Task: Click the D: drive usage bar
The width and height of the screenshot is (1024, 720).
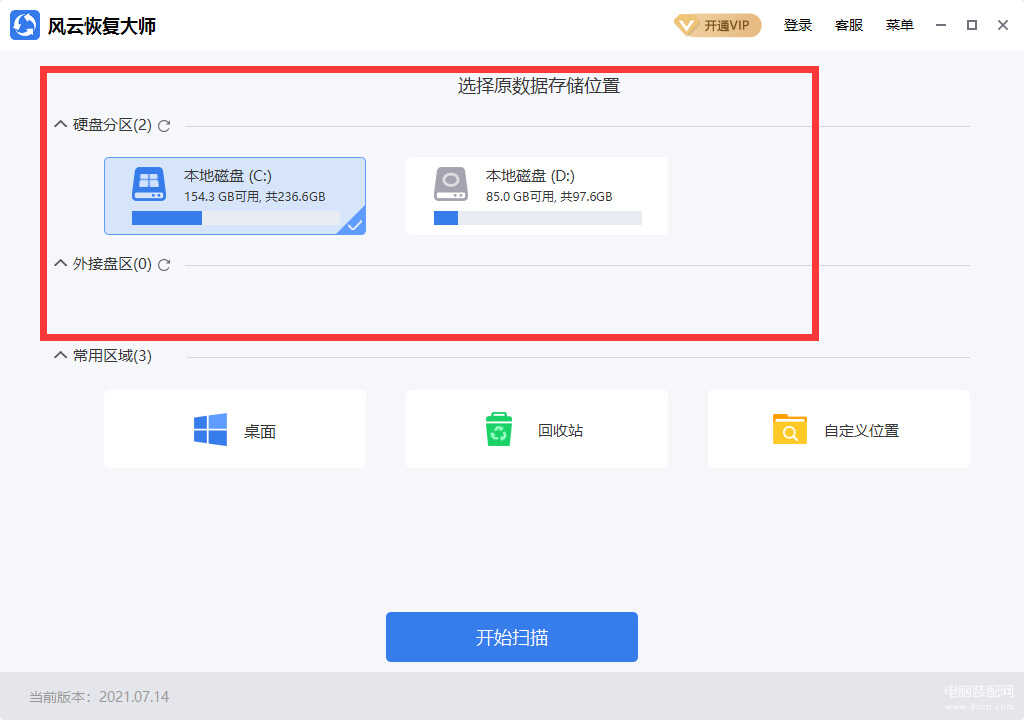Action: pos(537,218)
